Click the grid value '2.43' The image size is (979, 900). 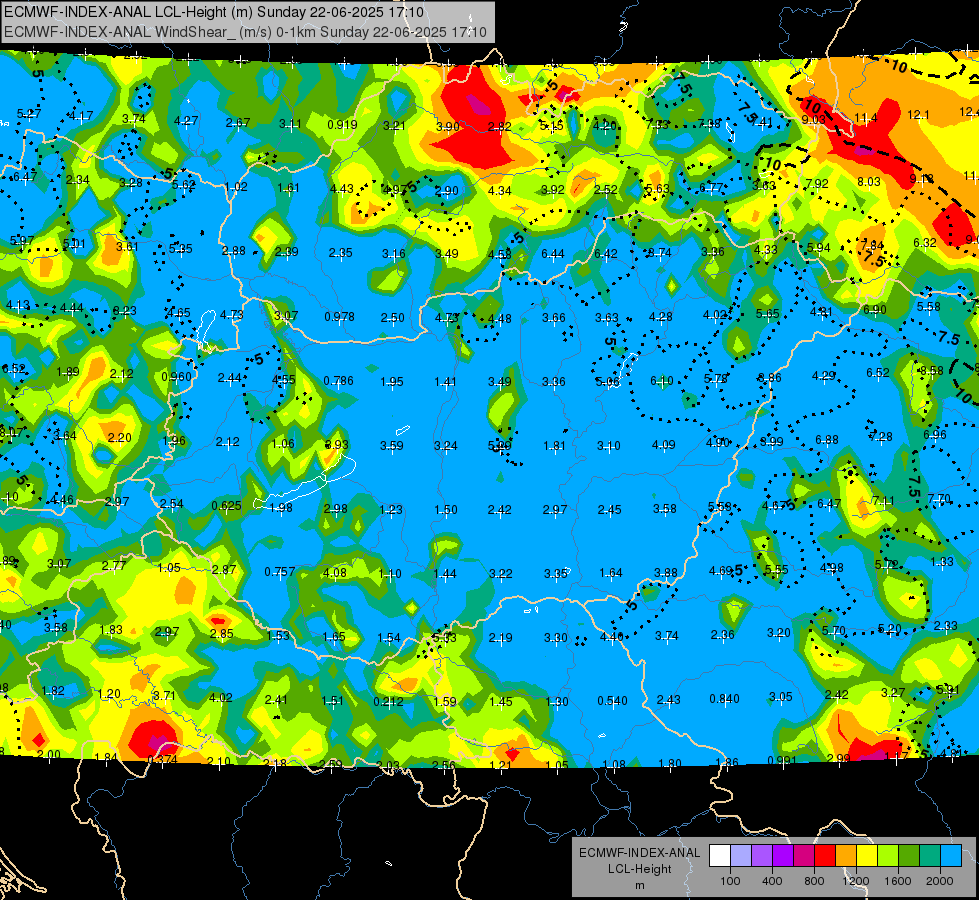(x=669, y=700)
